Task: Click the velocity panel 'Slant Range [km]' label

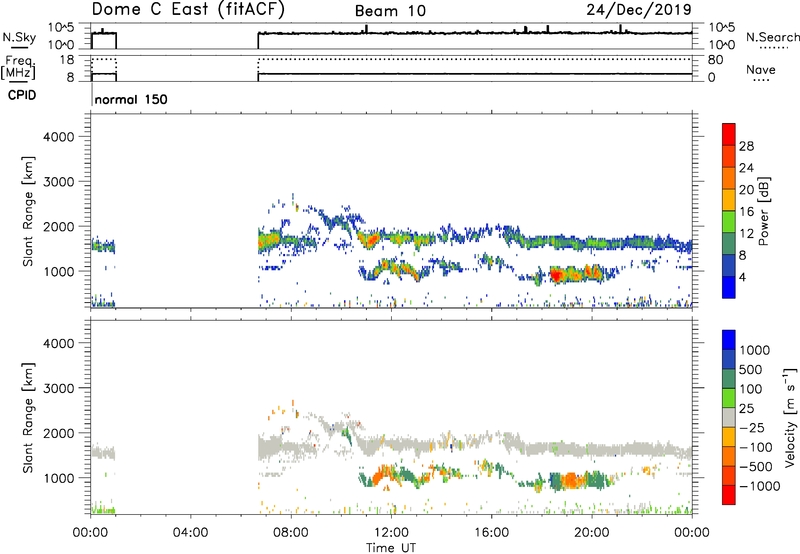Action: point(28,417)
